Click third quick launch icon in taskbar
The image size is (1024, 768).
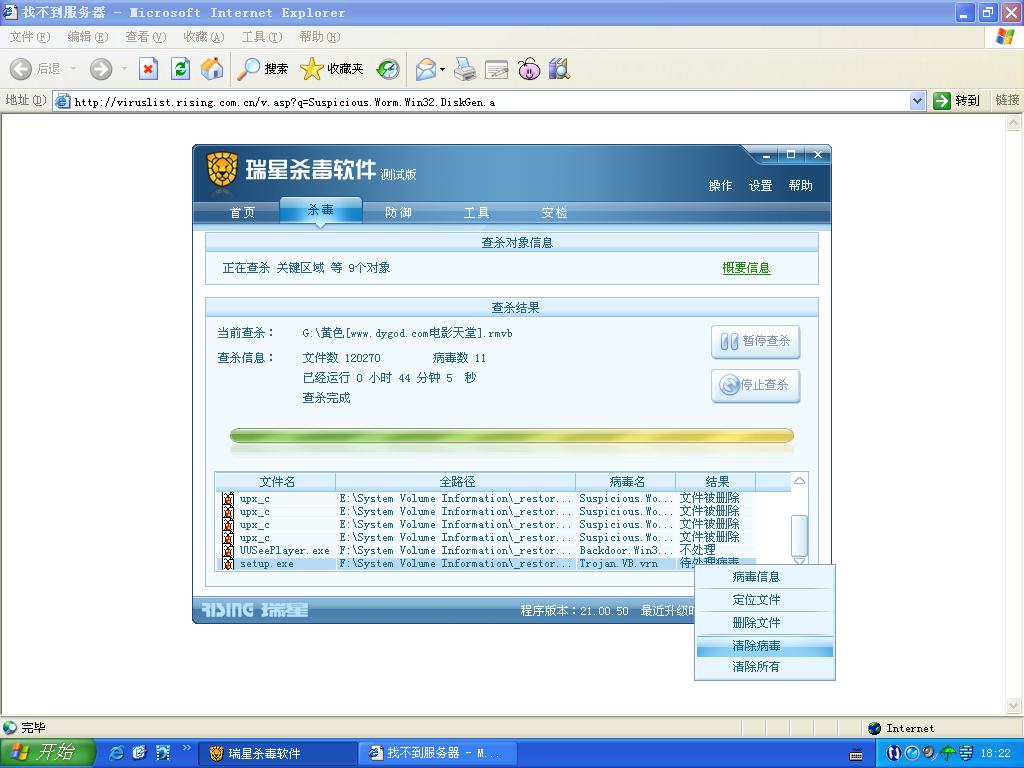point(163,753)
